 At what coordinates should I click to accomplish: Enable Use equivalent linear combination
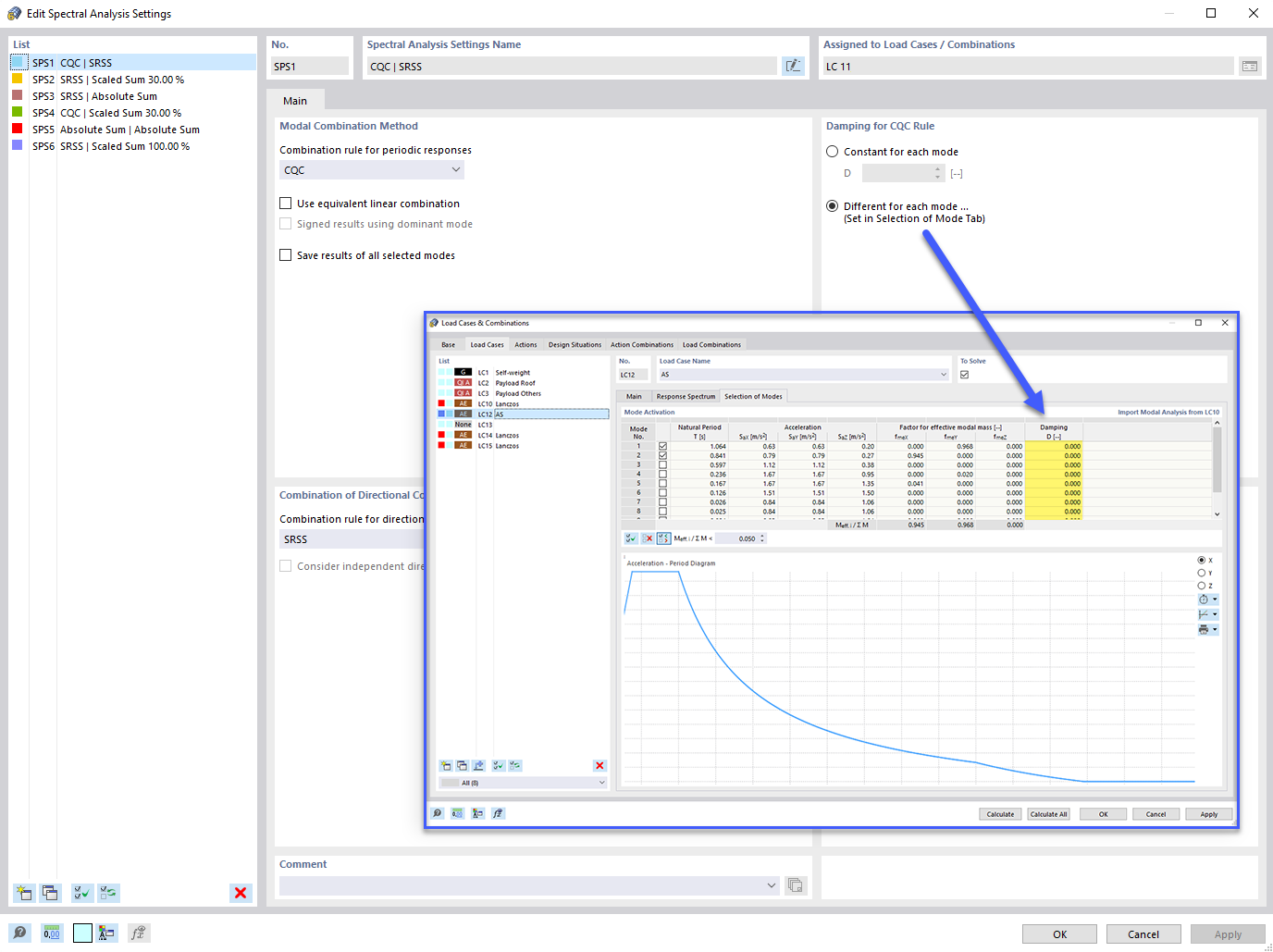(285, 203)
